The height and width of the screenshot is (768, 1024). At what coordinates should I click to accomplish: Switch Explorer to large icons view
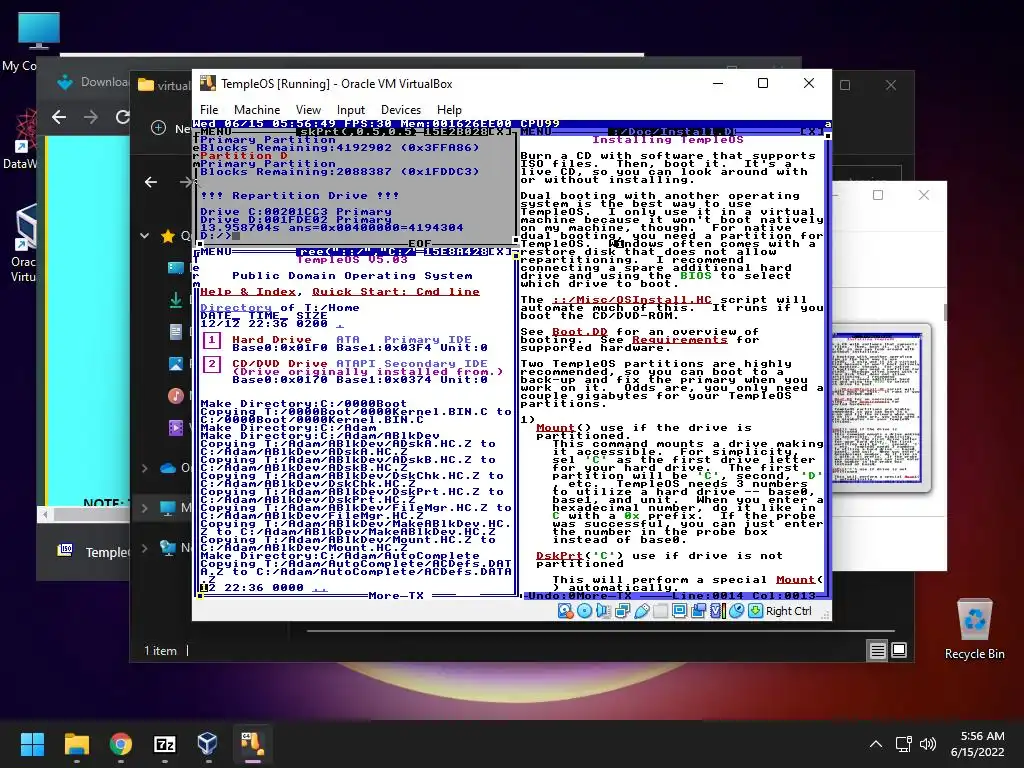899,650
